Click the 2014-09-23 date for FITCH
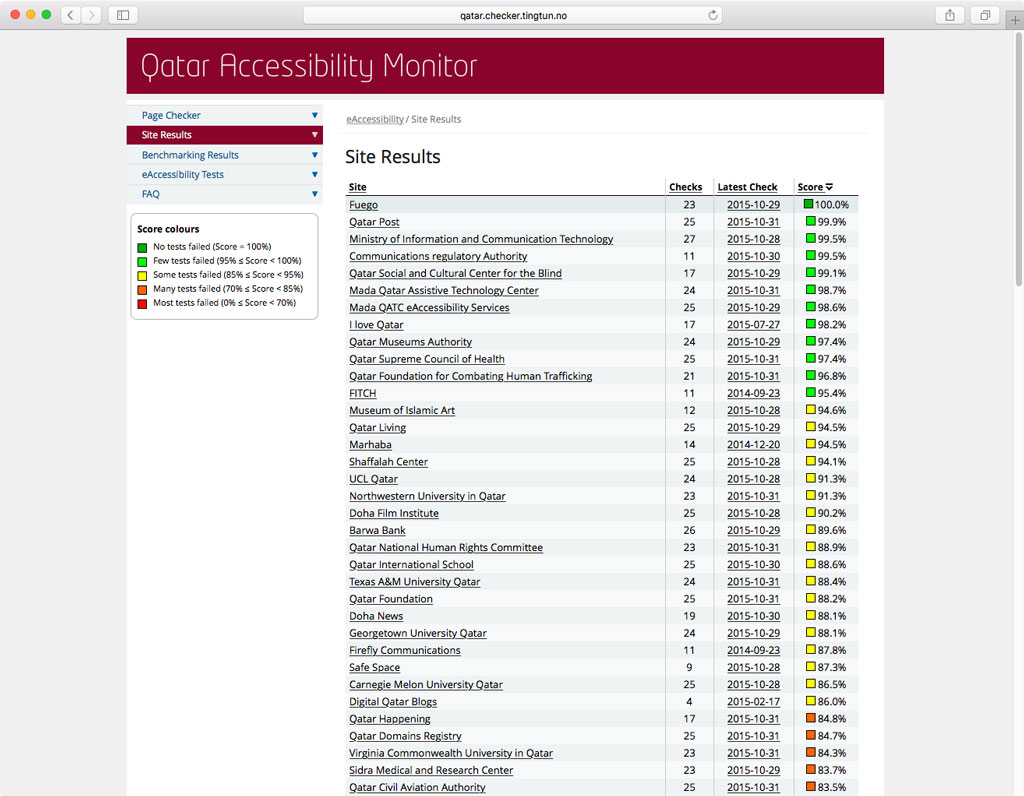This screenshot has width=1024, height=796. (754, 393)
